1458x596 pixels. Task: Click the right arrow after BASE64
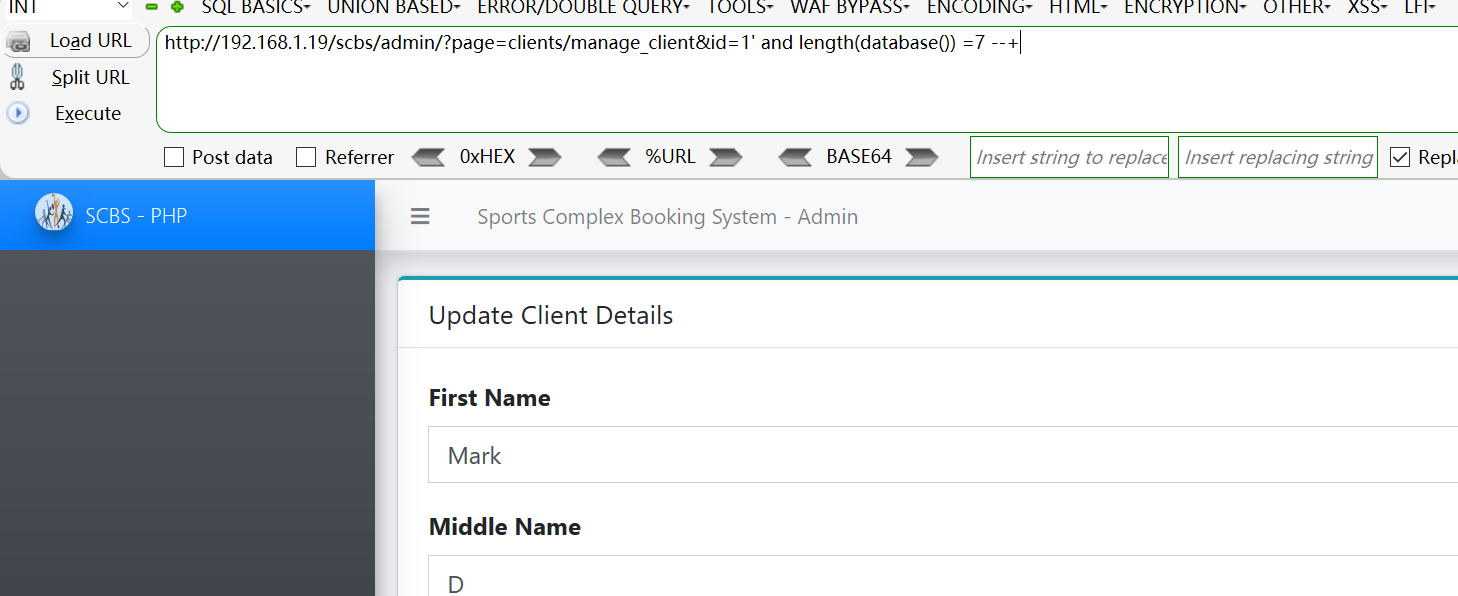[x=922, y=157]
